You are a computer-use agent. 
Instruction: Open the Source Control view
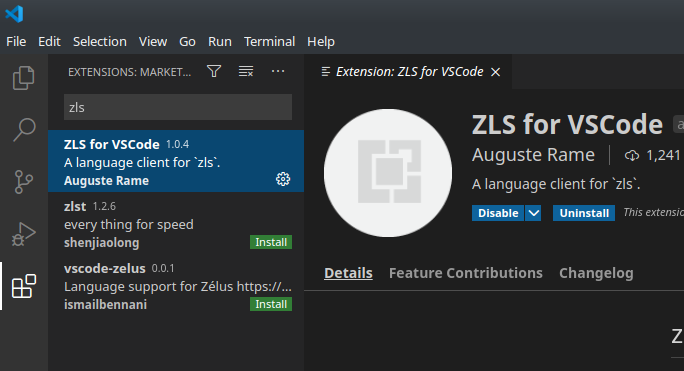pyautogui.click(x=24, y=182)
